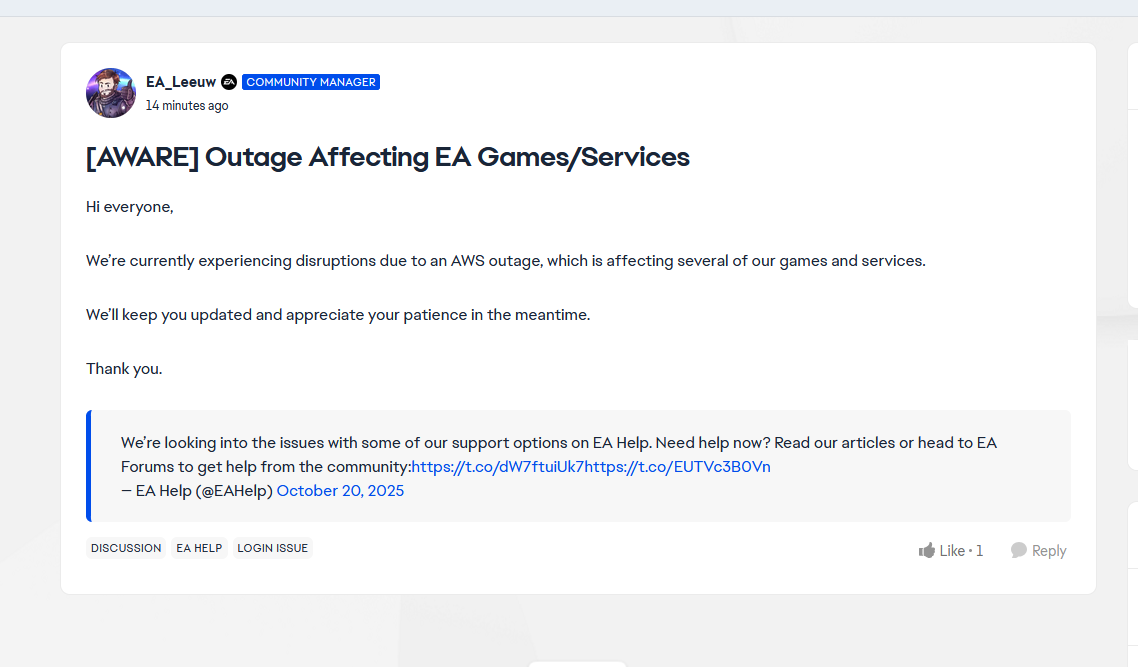The image size is (1138, 667).
Task: Open the EA_Leeuw username profile link
Action: pyautogui.click(x=180, y=82)
